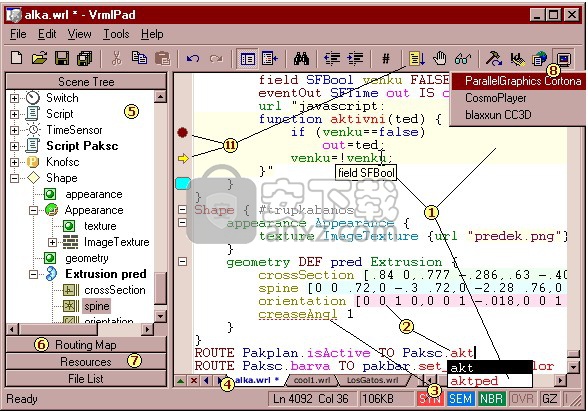Viewport: 588px width, 411px height.
Task: Switch to the cool1.wrl tab
Action: 312,380
